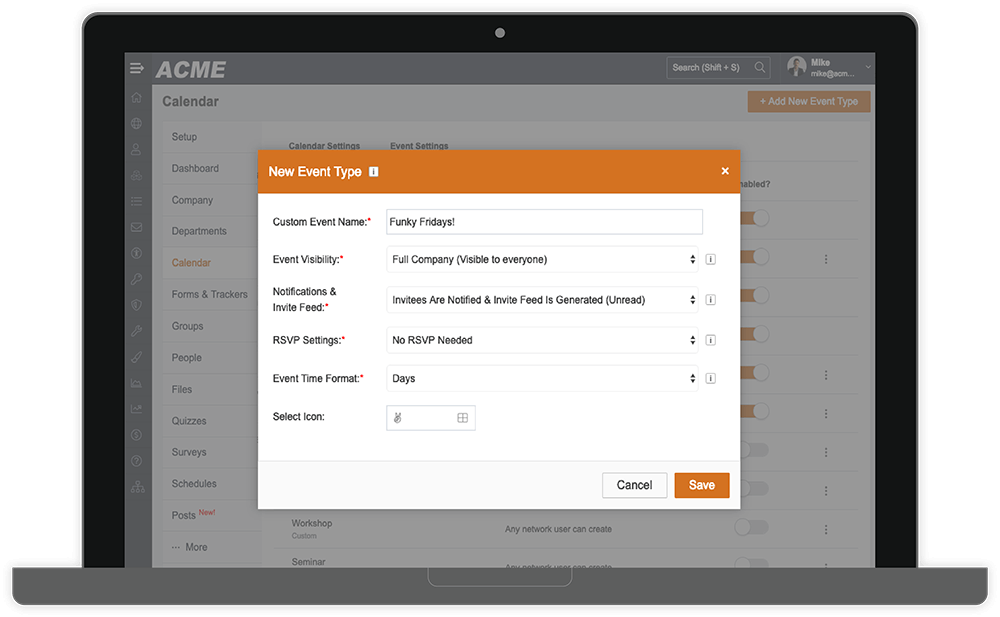This screenshot has width=1000, height=617.
Task: Open the shield security icon in the rail
Action: coord(136,305)
